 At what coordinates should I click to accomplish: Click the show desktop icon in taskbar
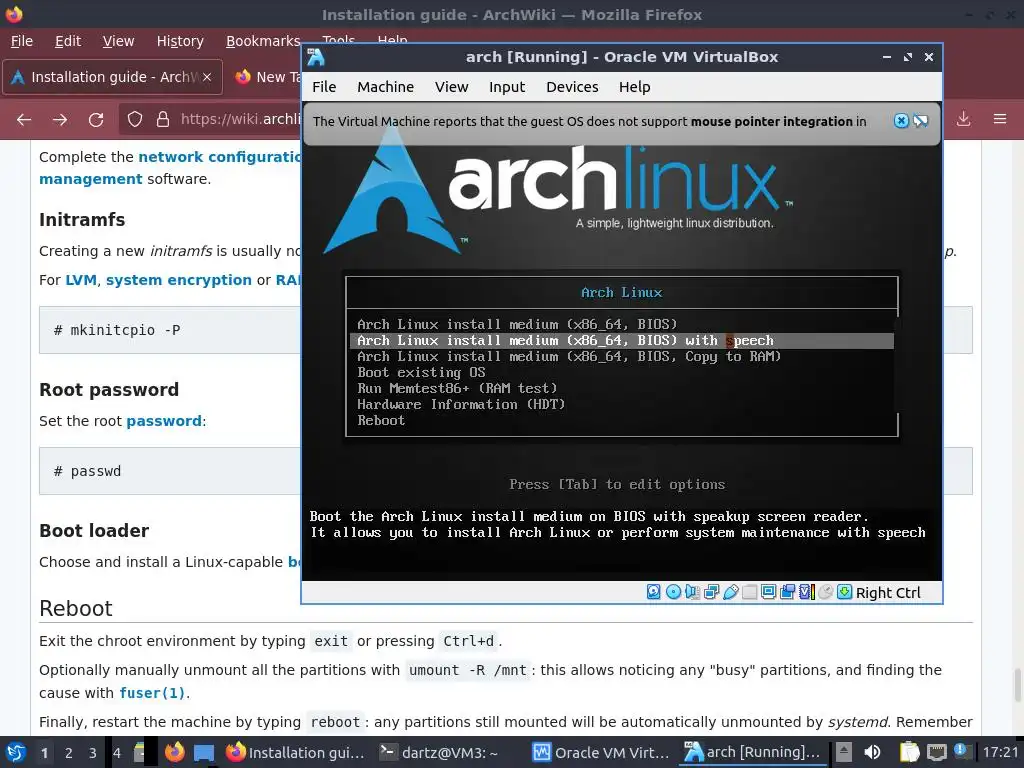204,753
